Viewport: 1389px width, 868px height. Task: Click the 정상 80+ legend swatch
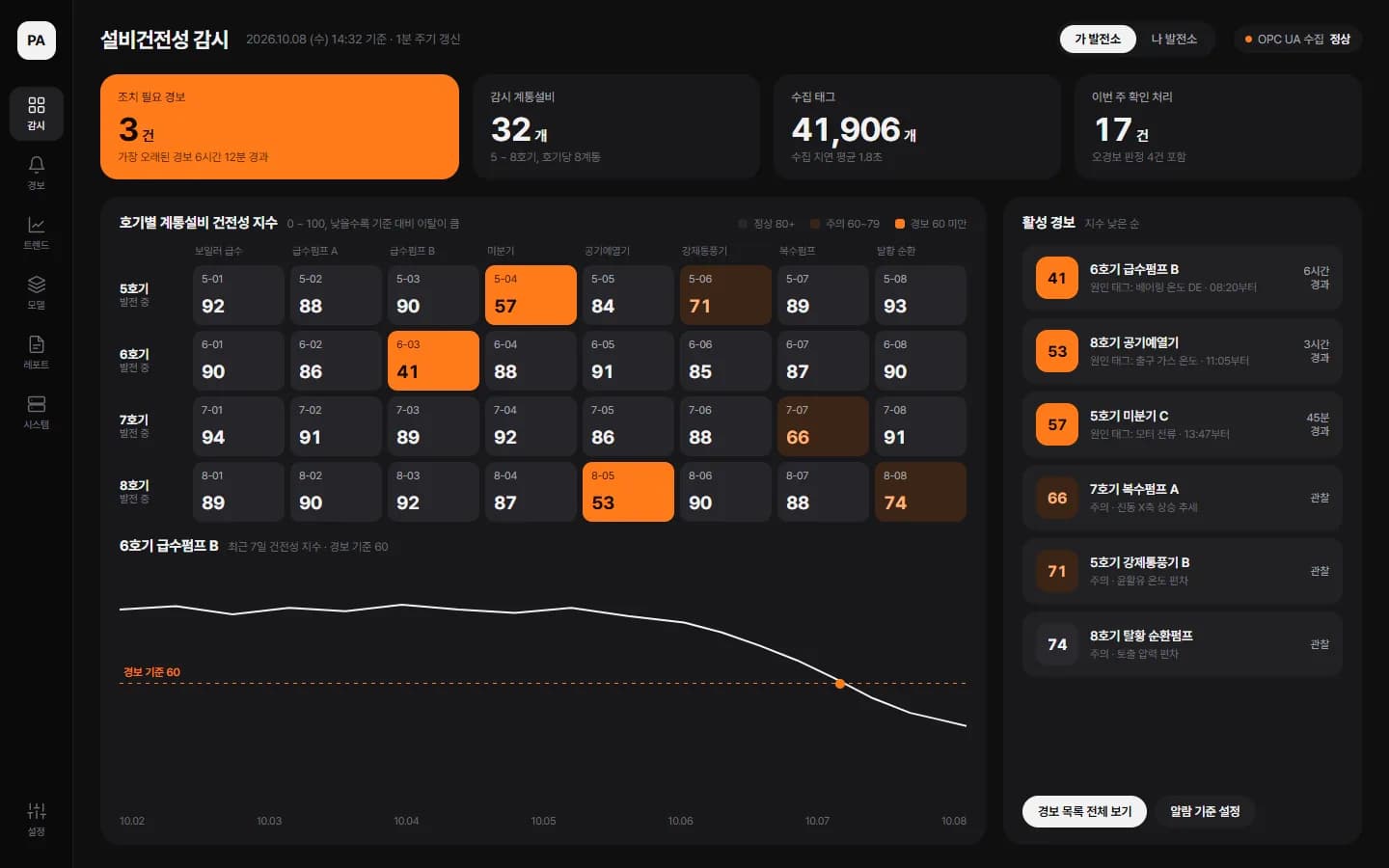pyautogui.click(x=743, y=224)
